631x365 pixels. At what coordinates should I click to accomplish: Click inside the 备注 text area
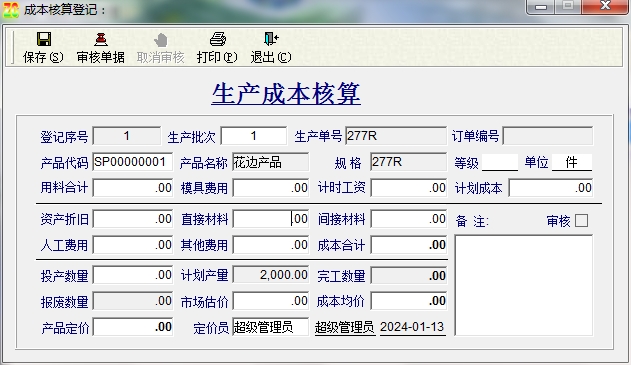524,285
